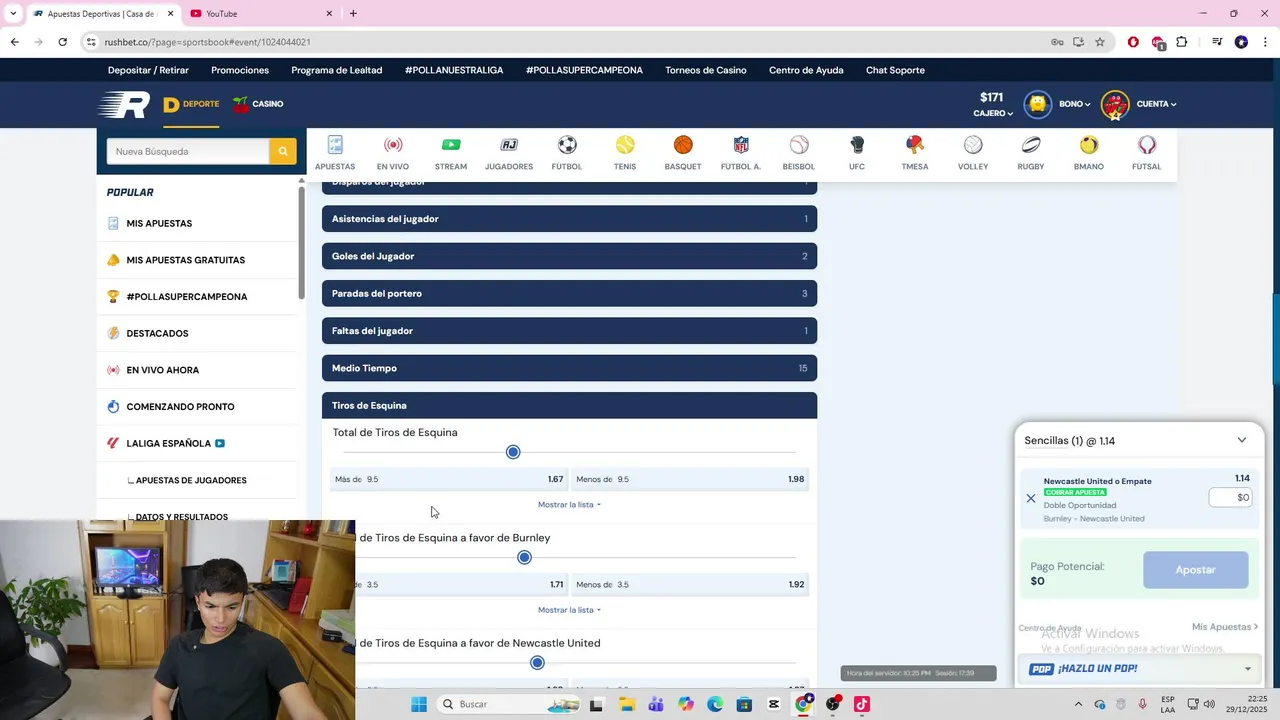
Task: Switch to the Casino tab
Action: click(x=258, y=104)
